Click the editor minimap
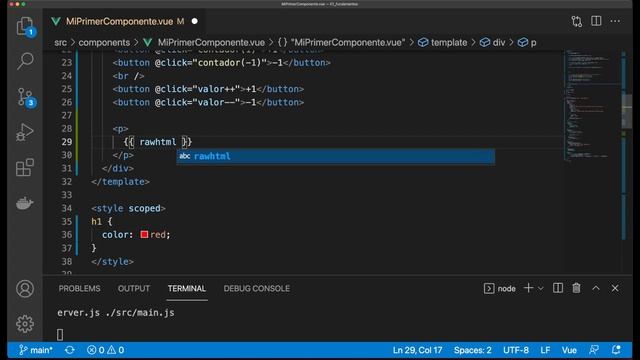 tap(593, 106)
